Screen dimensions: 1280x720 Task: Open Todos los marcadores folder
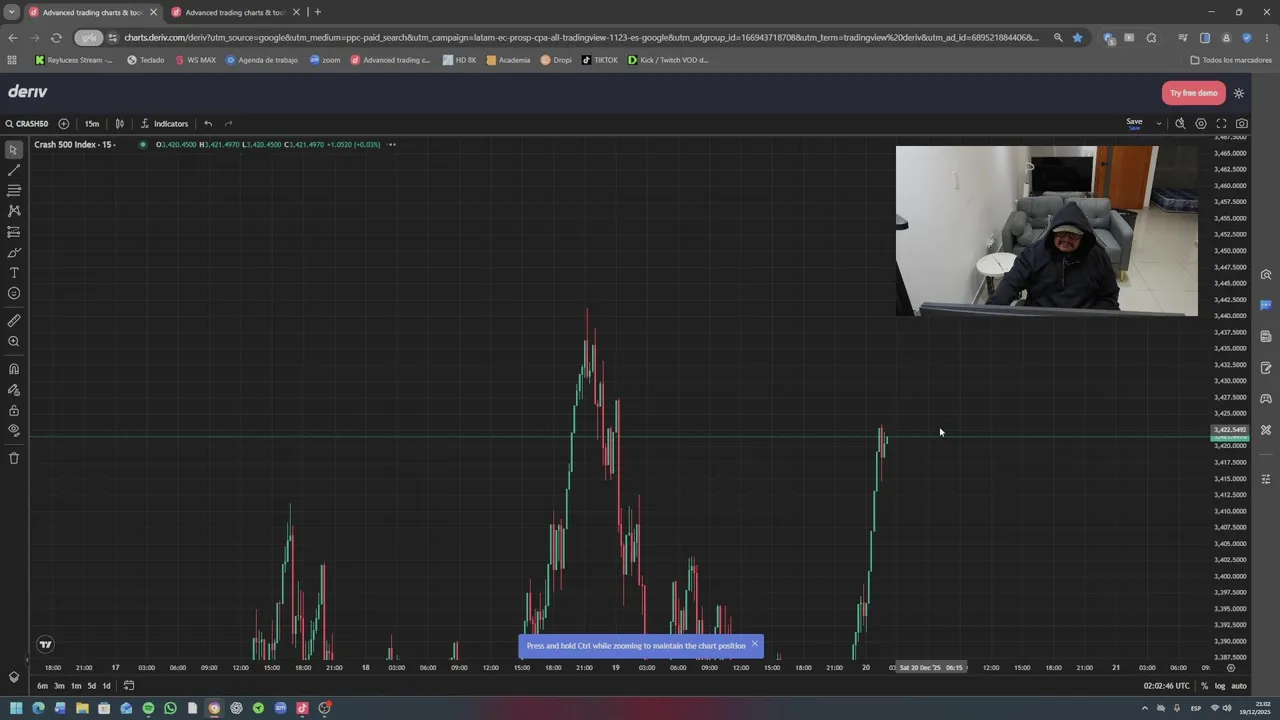click(1231, 60)
